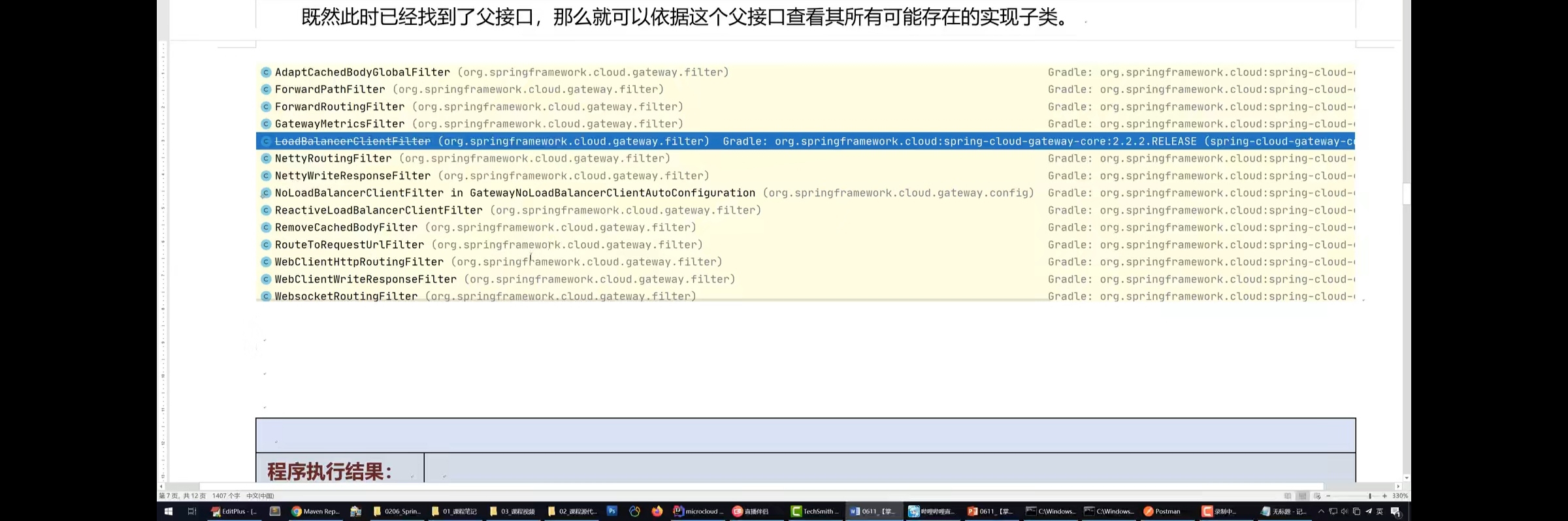Select WebClientHttpRoutingFilter row
This screenshot has width=1568, height=521.
click(806, 262)
